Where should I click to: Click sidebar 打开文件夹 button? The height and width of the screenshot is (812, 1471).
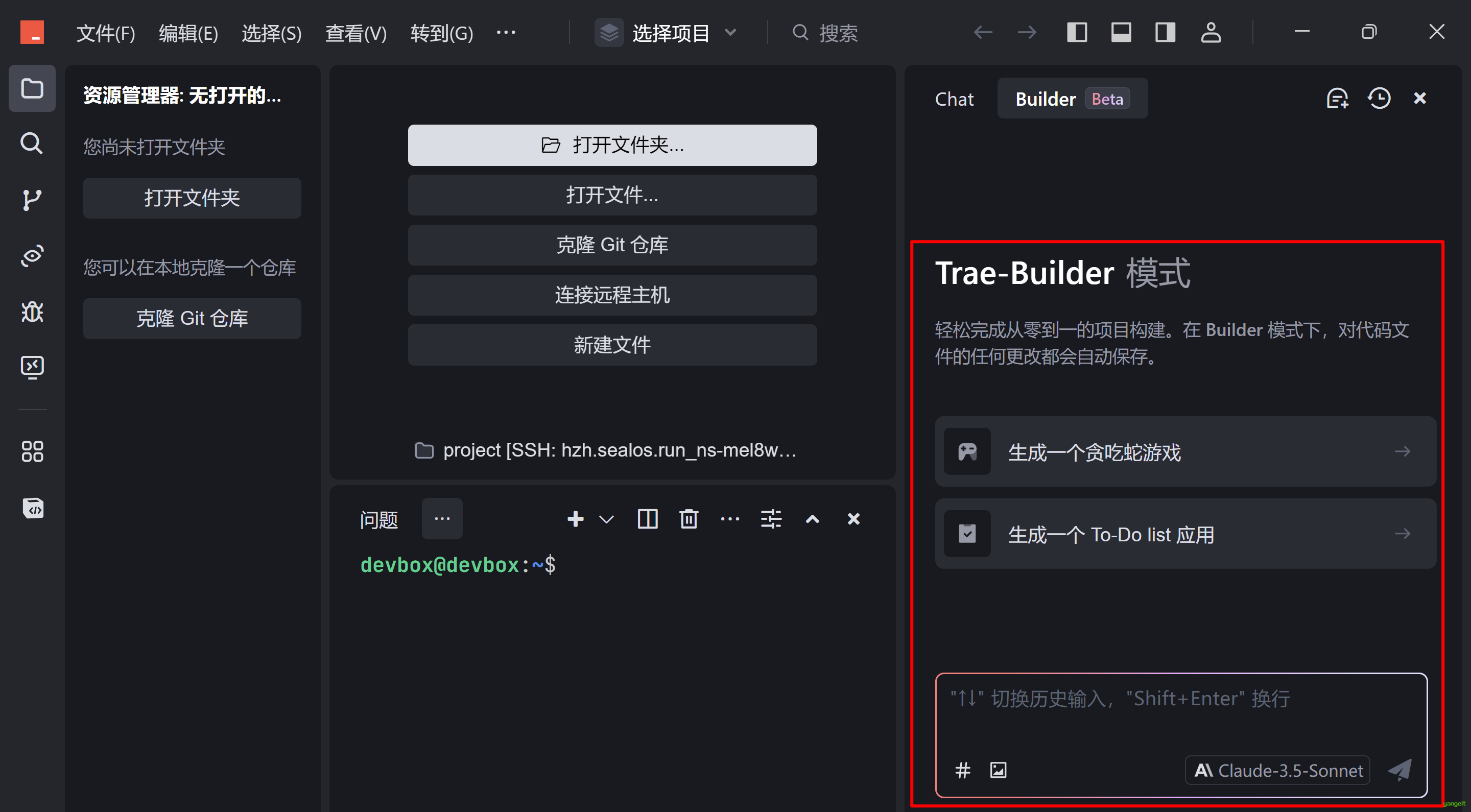click(x=192, y=198)
